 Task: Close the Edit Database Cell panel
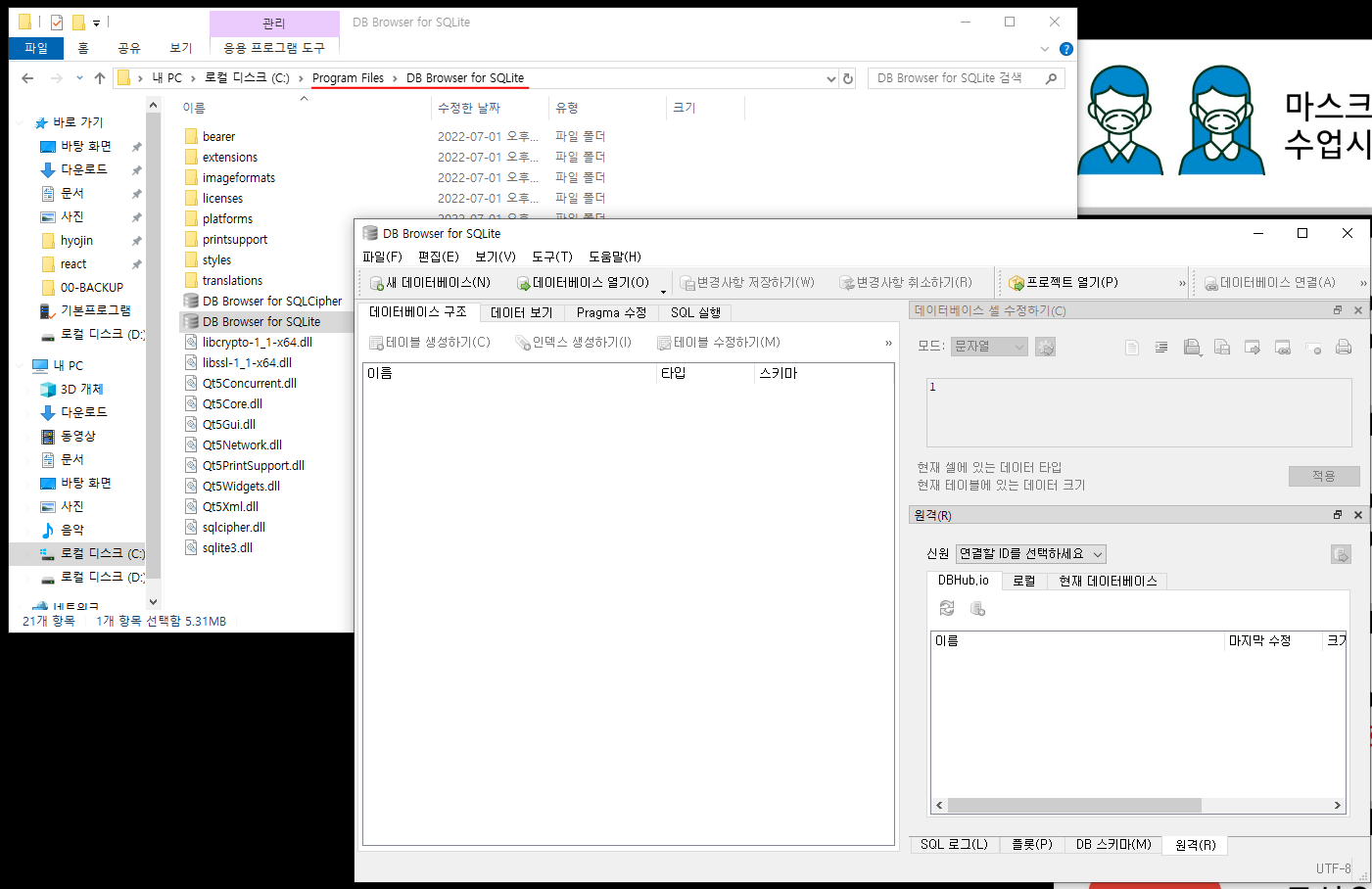pyautogui.click(x=1358, y=310)
